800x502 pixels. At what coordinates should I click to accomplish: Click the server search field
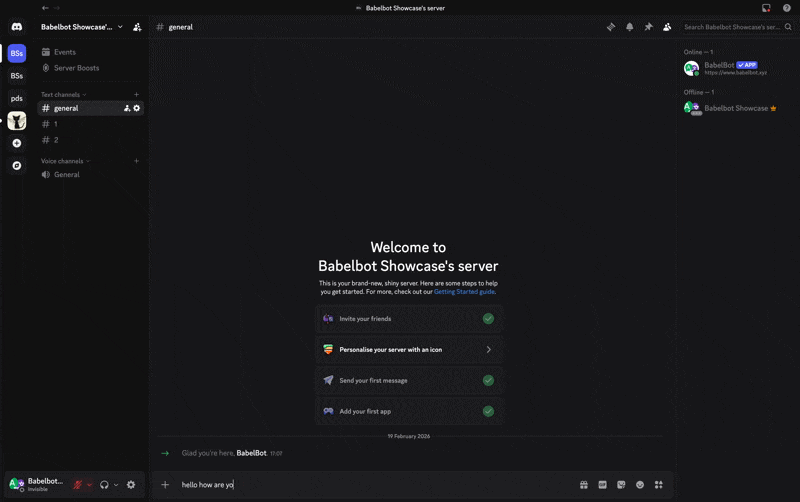[x=738, y=27]
